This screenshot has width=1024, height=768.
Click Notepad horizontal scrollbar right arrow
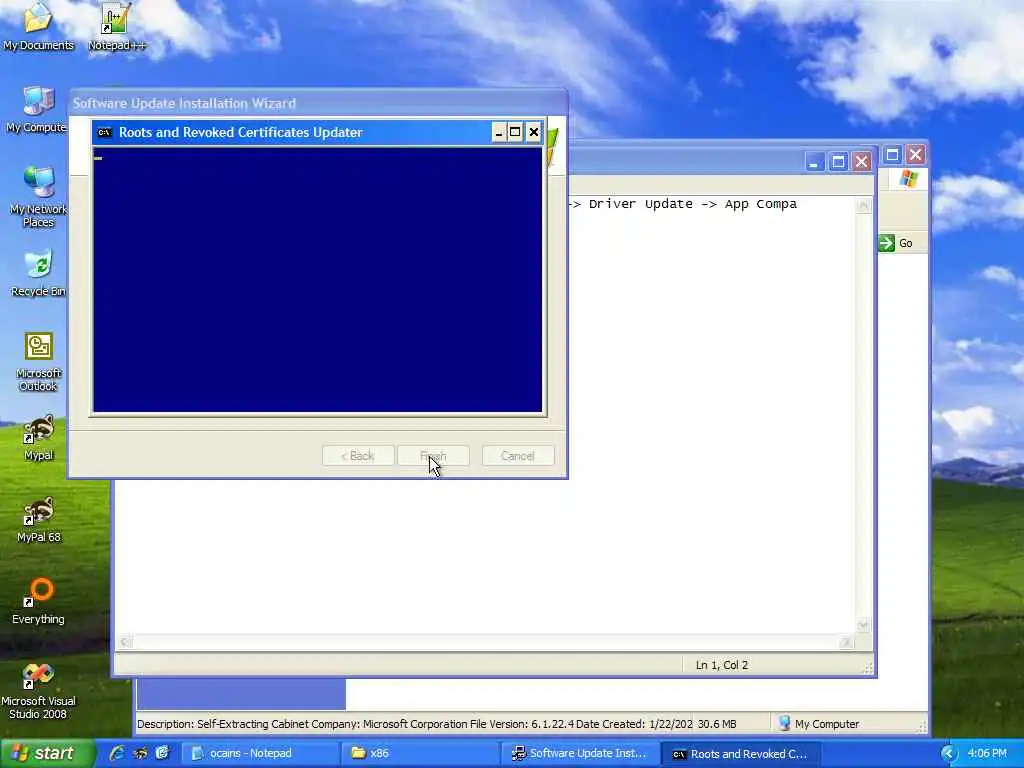tap(846, 642)
